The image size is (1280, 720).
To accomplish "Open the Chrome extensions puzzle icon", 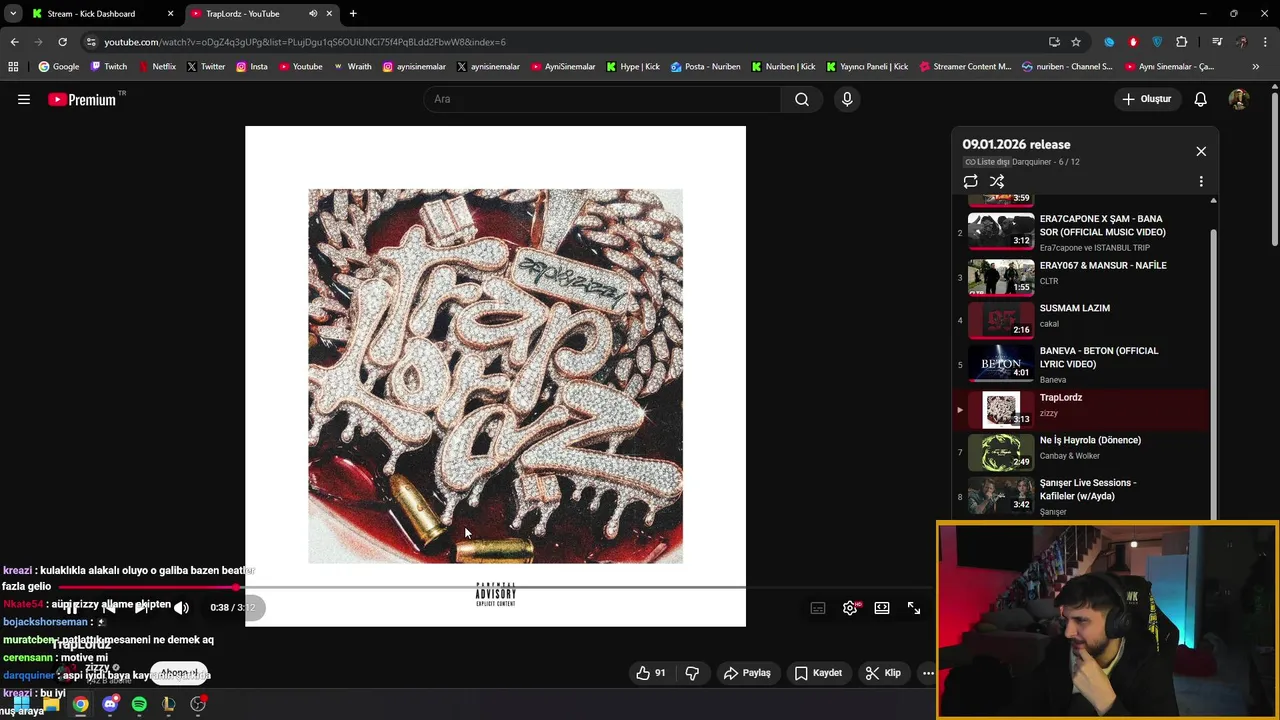I will click(x=1182, y=42).
